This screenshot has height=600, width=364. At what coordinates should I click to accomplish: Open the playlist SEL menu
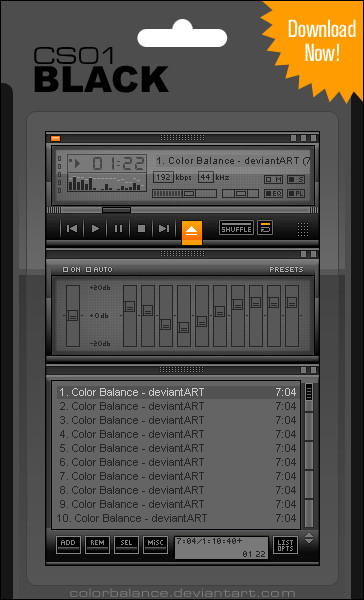tap(126, 544)
